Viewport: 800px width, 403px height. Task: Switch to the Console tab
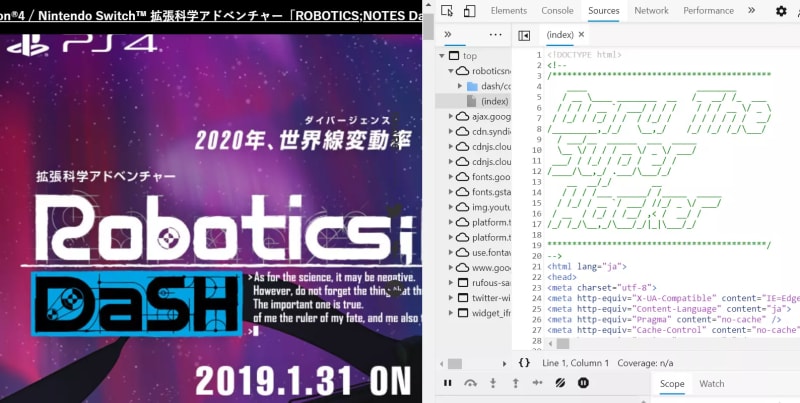pos(557,10)
